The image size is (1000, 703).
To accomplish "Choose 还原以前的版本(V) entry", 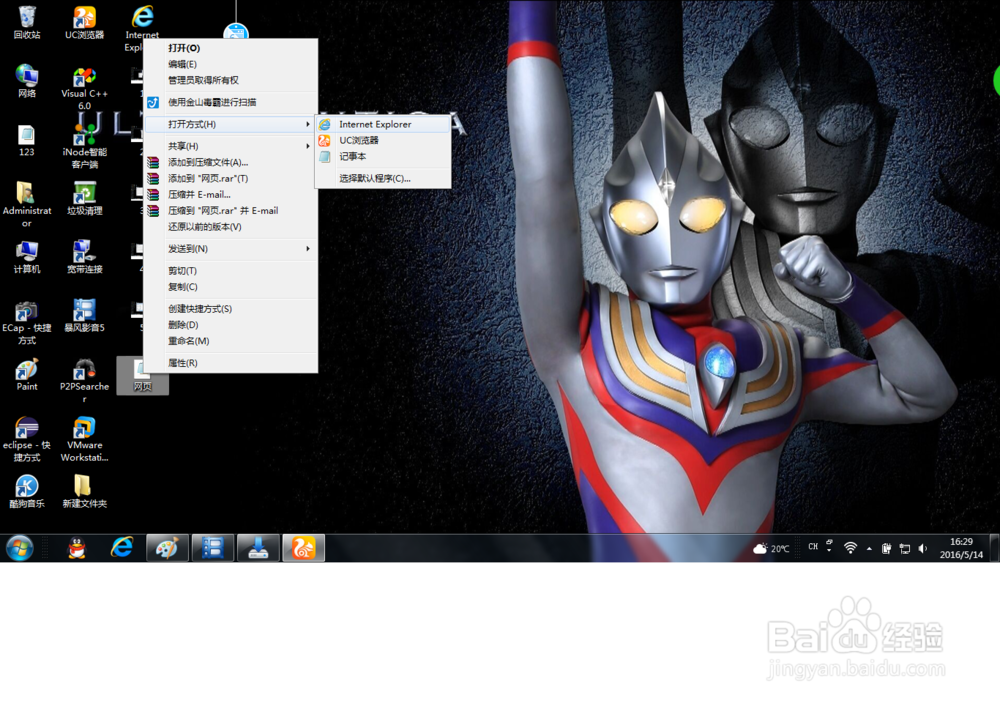I will (x=231, y=226).
